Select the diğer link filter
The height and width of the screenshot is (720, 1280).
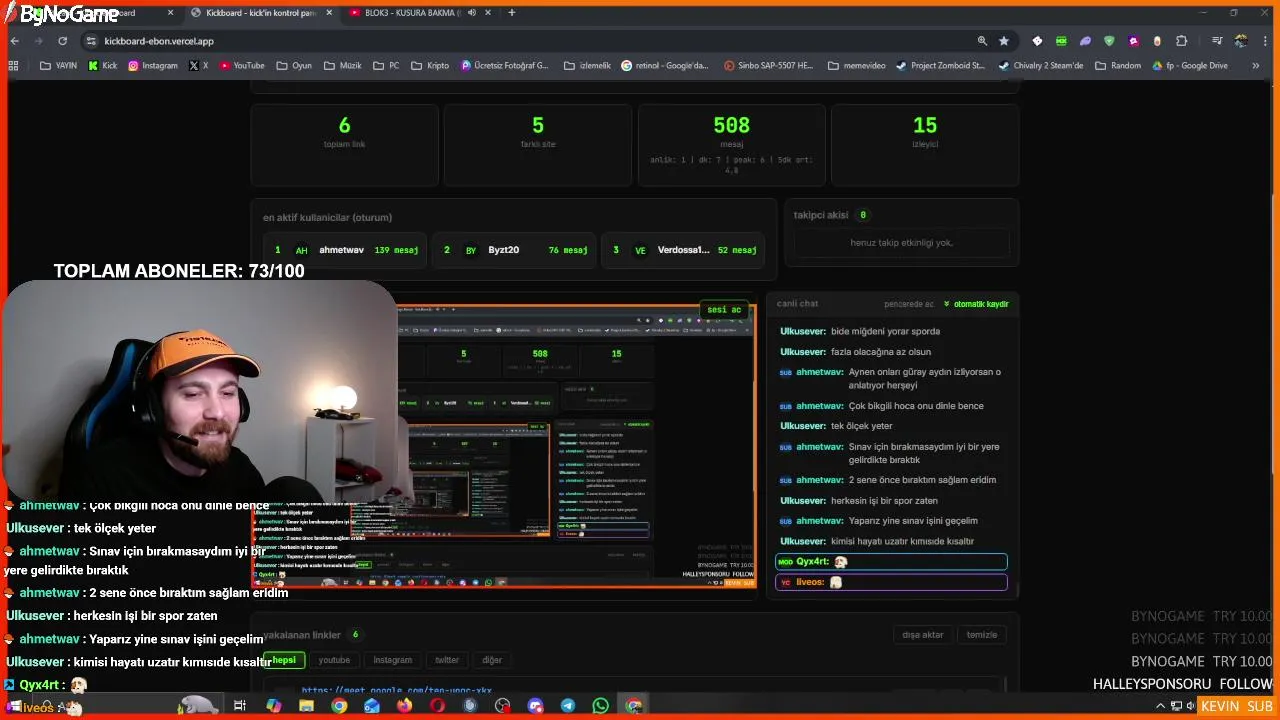coord(492,660)
